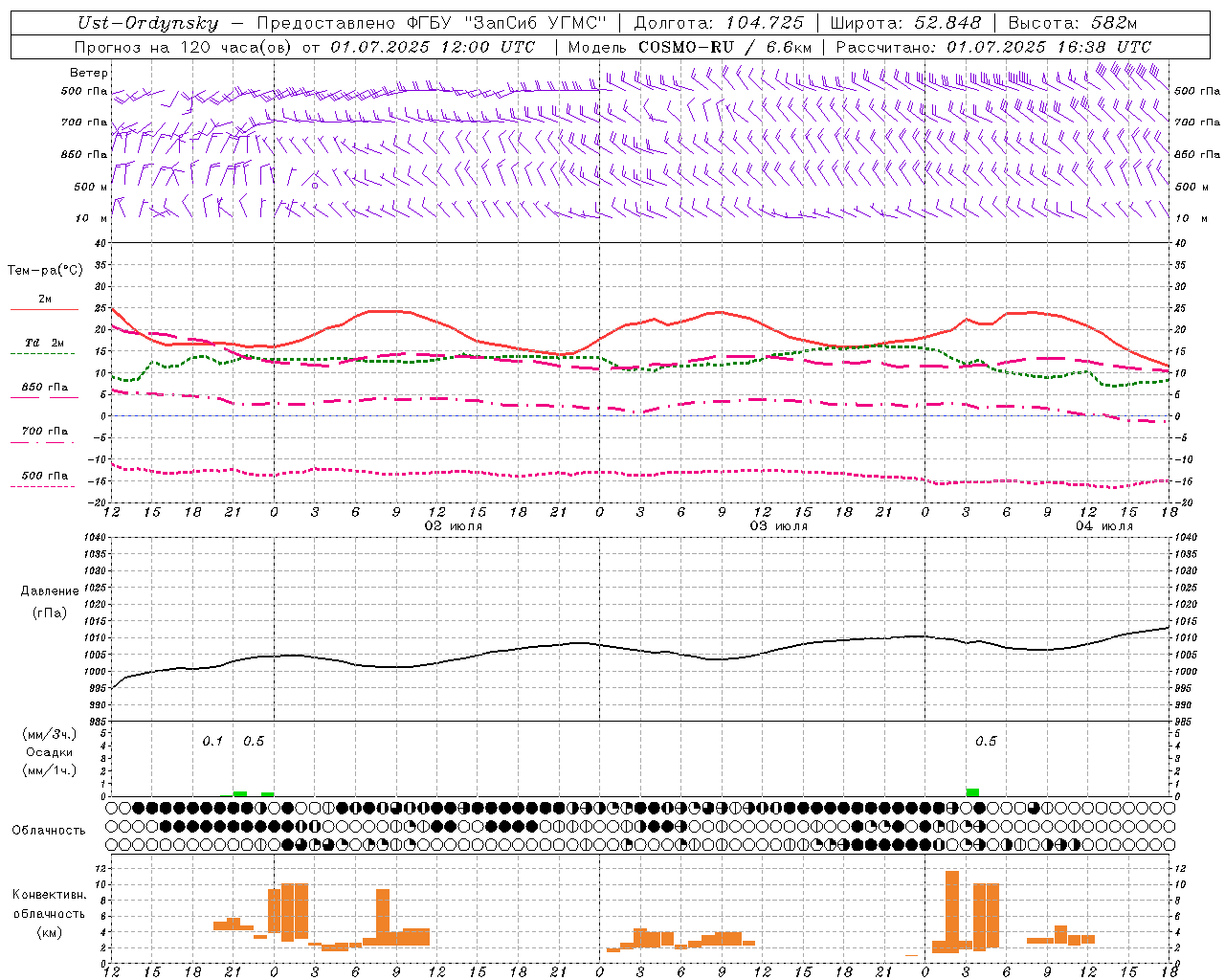Click the "0.5" precipitation value on 04 июля
Screen dimensions: 1225x980
[986, 742]
